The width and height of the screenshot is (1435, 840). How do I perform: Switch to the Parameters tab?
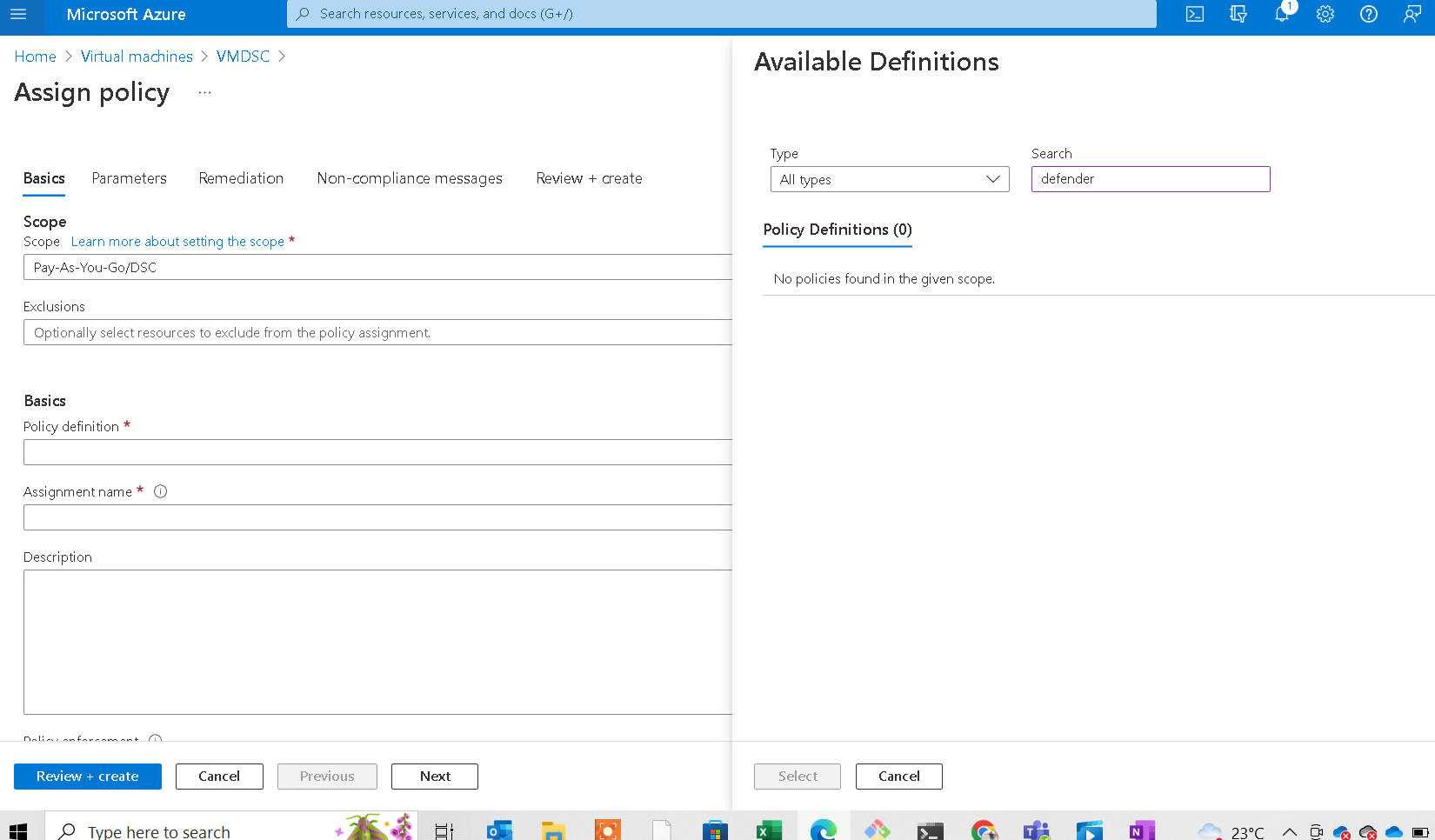(x=130, y=178)
